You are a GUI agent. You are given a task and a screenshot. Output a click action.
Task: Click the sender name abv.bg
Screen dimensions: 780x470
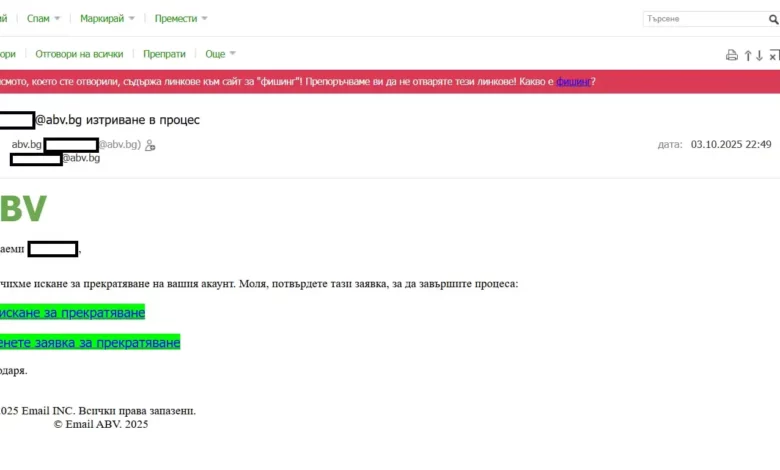pyautogui.click(x=26, y=144)
